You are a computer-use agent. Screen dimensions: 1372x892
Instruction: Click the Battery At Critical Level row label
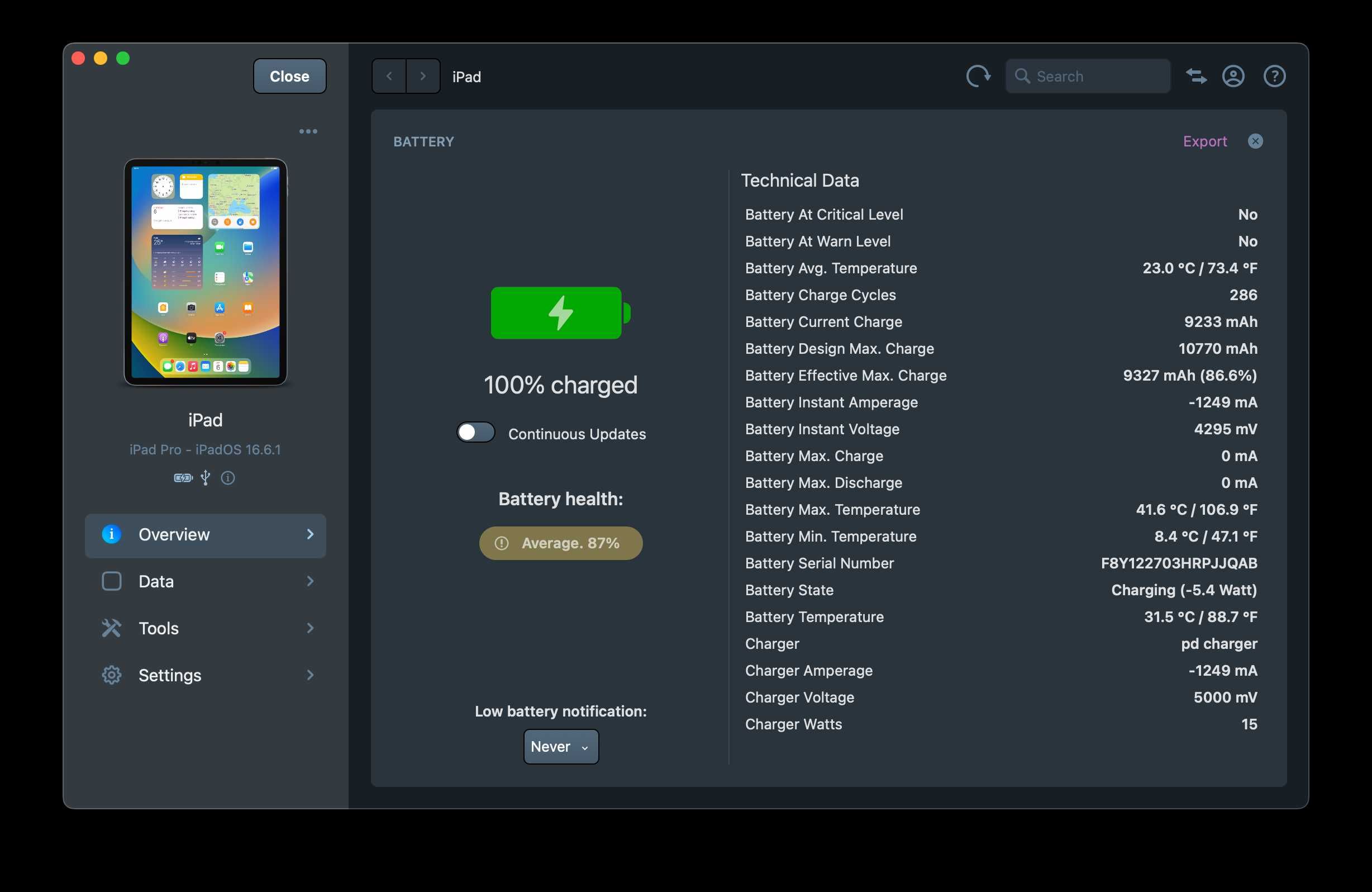(824, 215)
